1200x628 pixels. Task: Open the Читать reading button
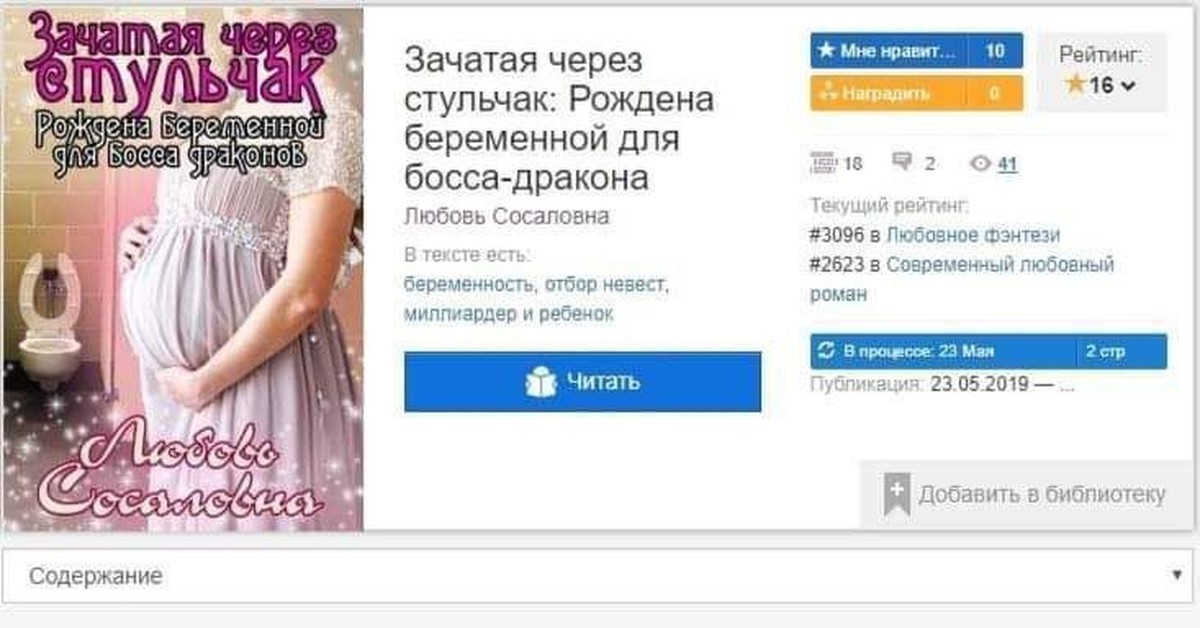click(583, 382)
